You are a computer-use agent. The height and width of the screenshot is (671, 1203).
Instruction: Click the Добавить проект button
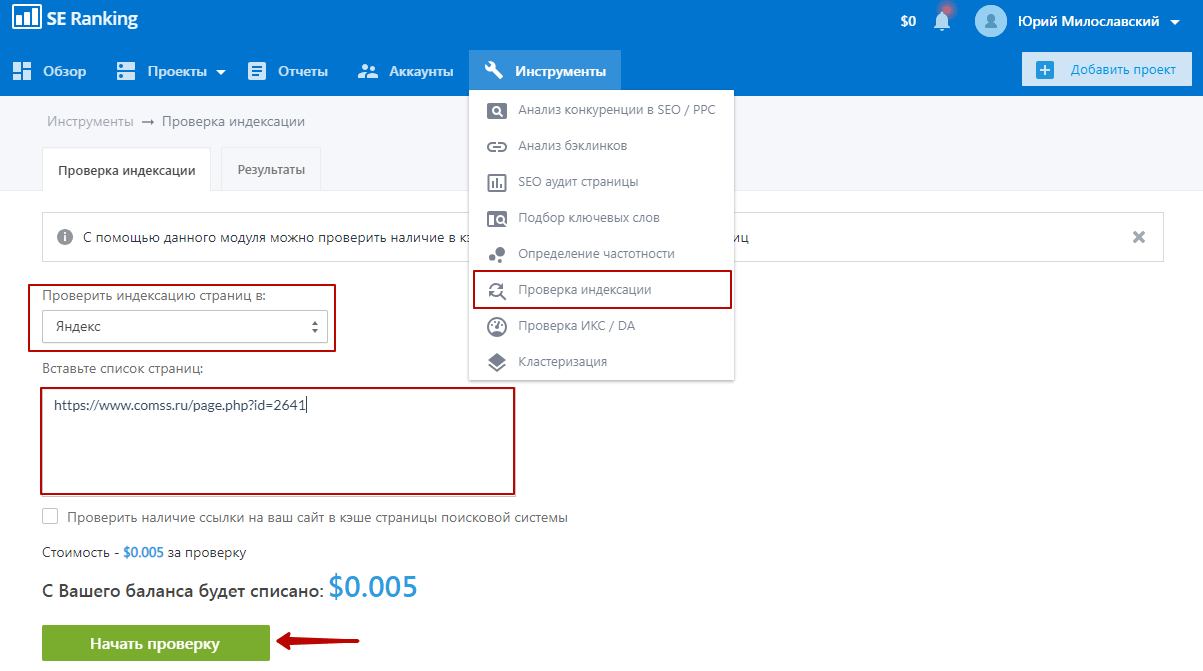click(1106, 70)
